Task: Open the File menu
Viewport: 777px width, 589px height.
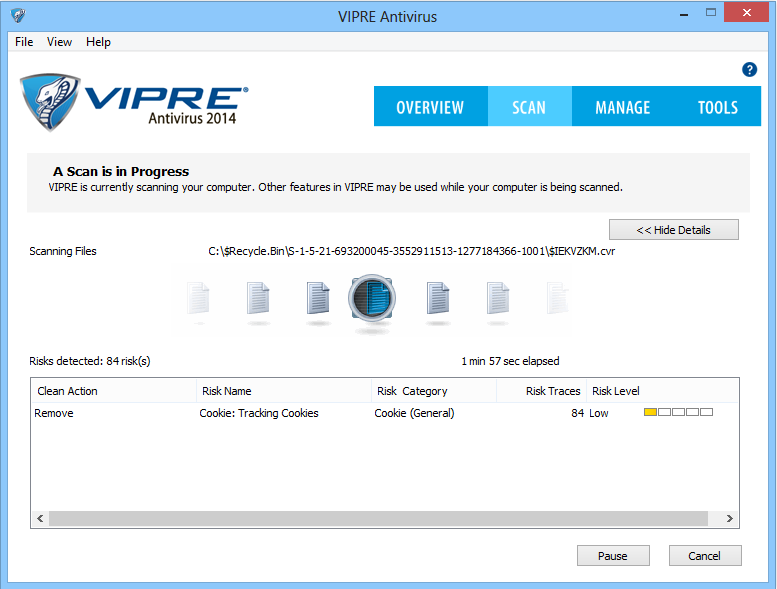Action: (24, 42)
